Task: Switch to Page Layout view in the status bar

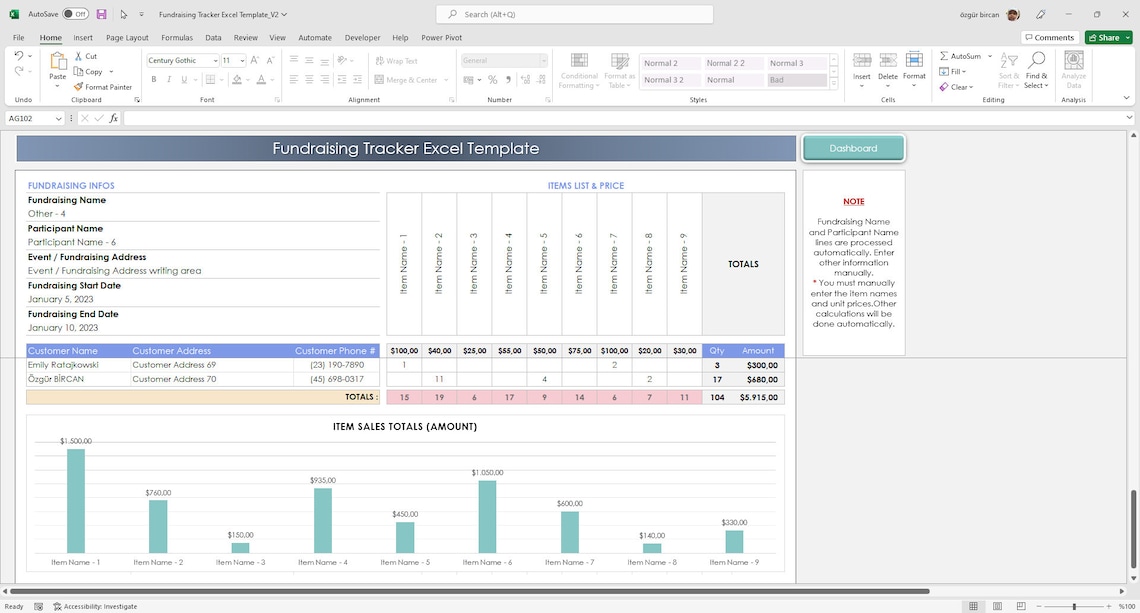Action: [x=998, y=606]
